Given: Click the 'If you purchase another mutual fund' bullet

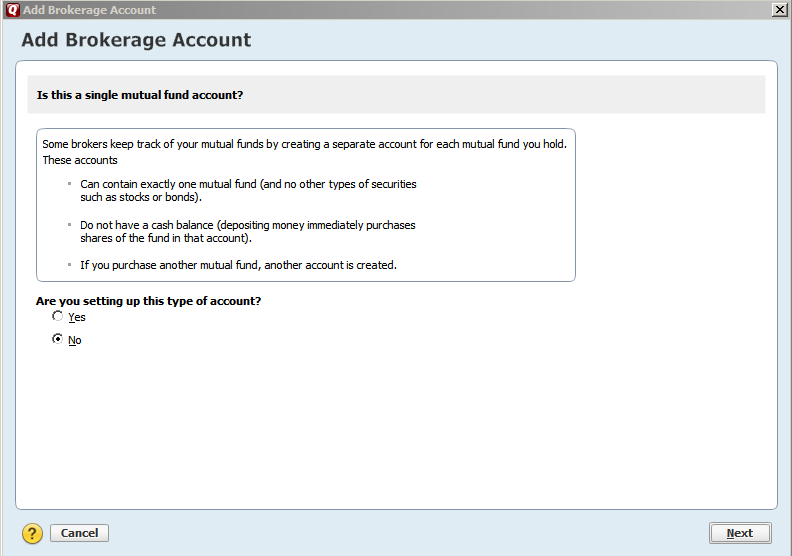Looking at the screenshot, I should (x=238, y=265).
